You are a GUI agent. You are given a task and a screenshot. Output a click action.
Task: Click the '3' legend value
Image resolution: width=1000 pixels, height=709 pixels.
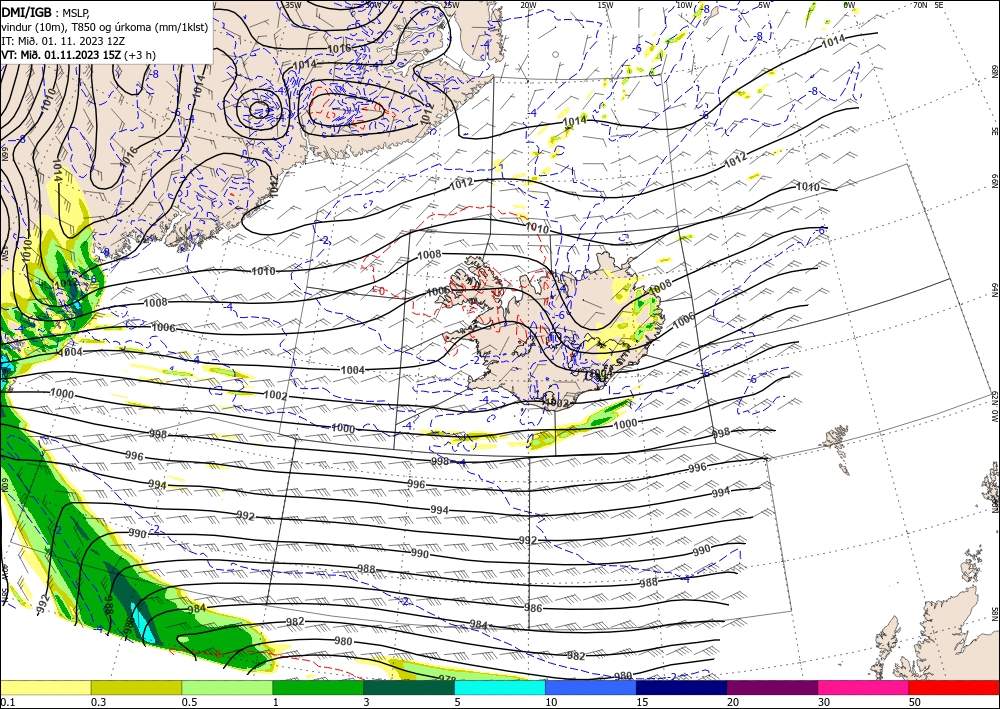click(367, 702)
